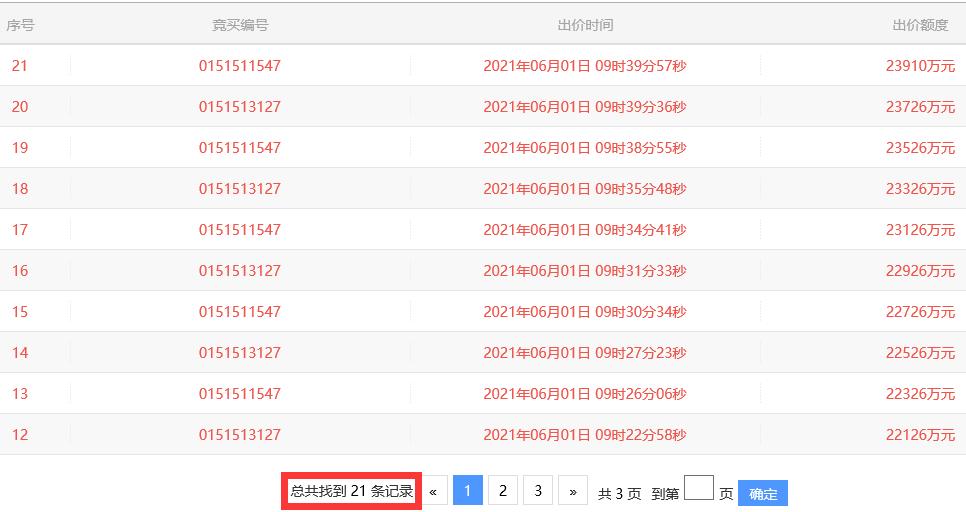This screenshot has height=512, width=966.
Task: Click bid time 09时31分33秒
Action: pyautogui.click(x=641, y=270)
